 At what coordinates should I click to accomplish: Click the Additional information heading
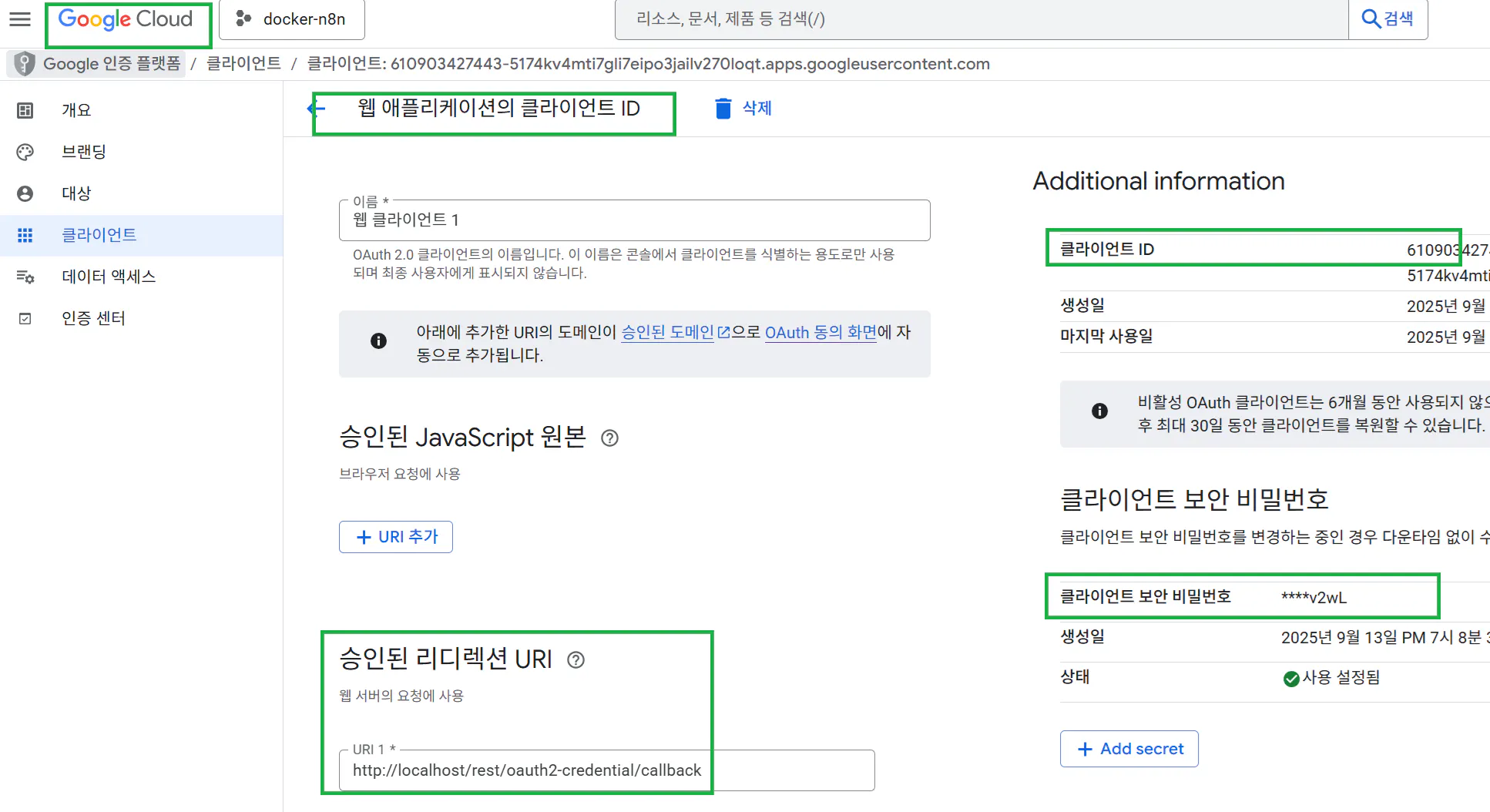tap(1159, 181)
